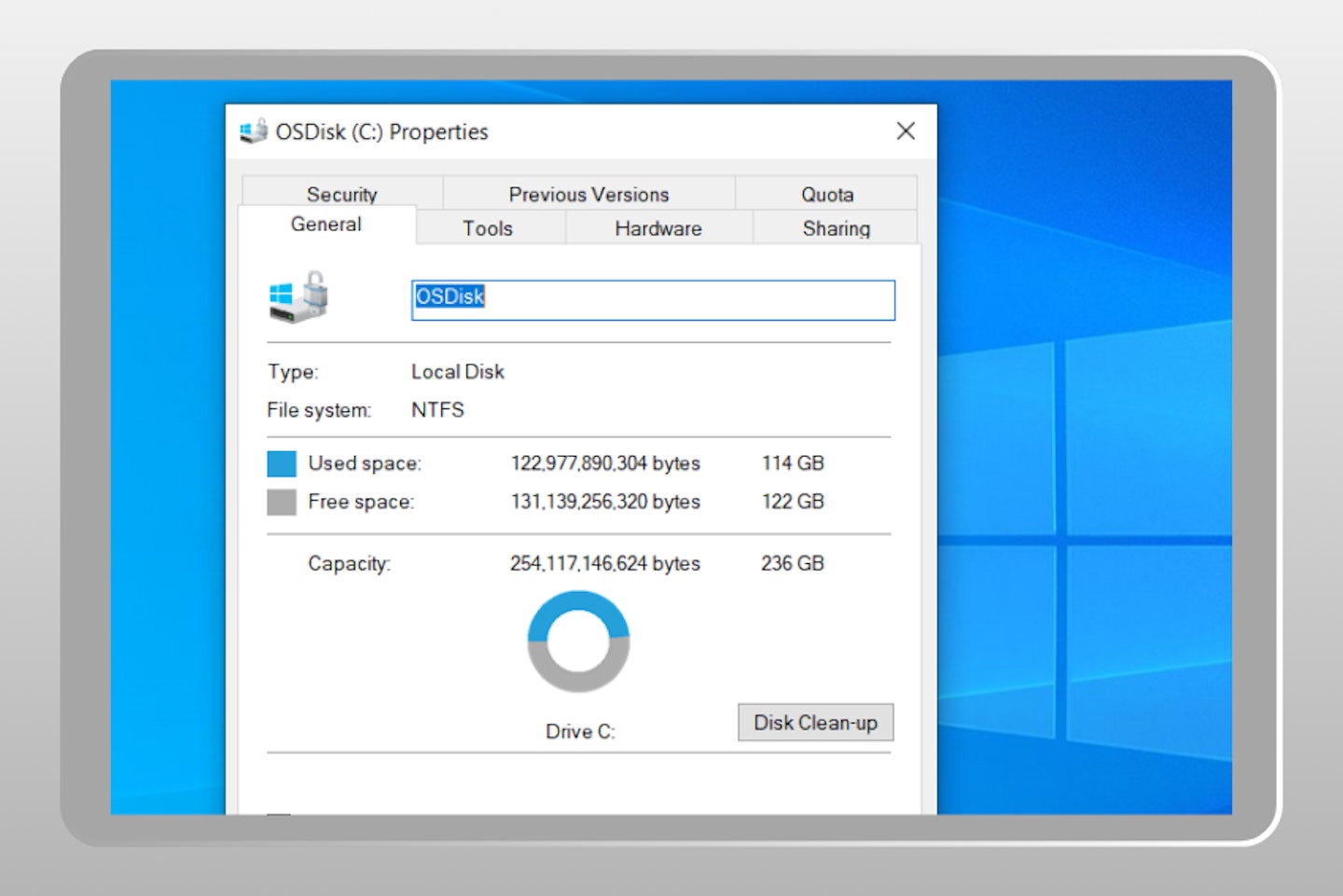Click the 'File system:' label

[x=319, y=410]
